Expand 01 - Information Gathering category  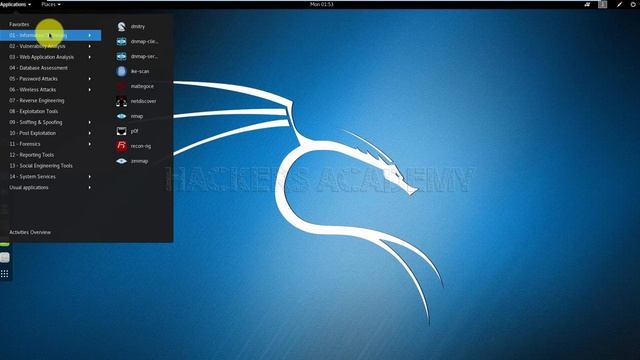coord(51,36)
